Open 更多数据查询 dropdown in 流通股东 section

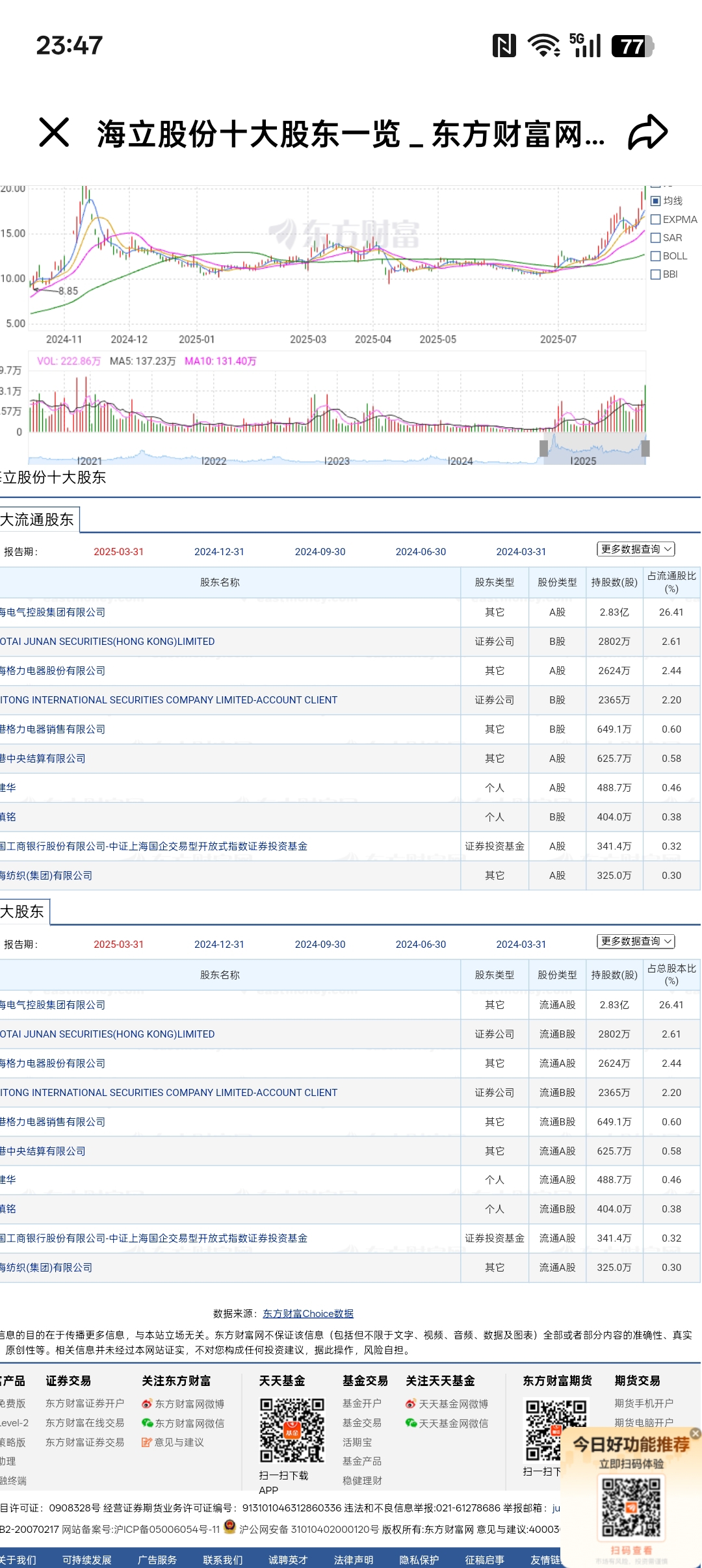pyautogui.click(x=636, y=549)
